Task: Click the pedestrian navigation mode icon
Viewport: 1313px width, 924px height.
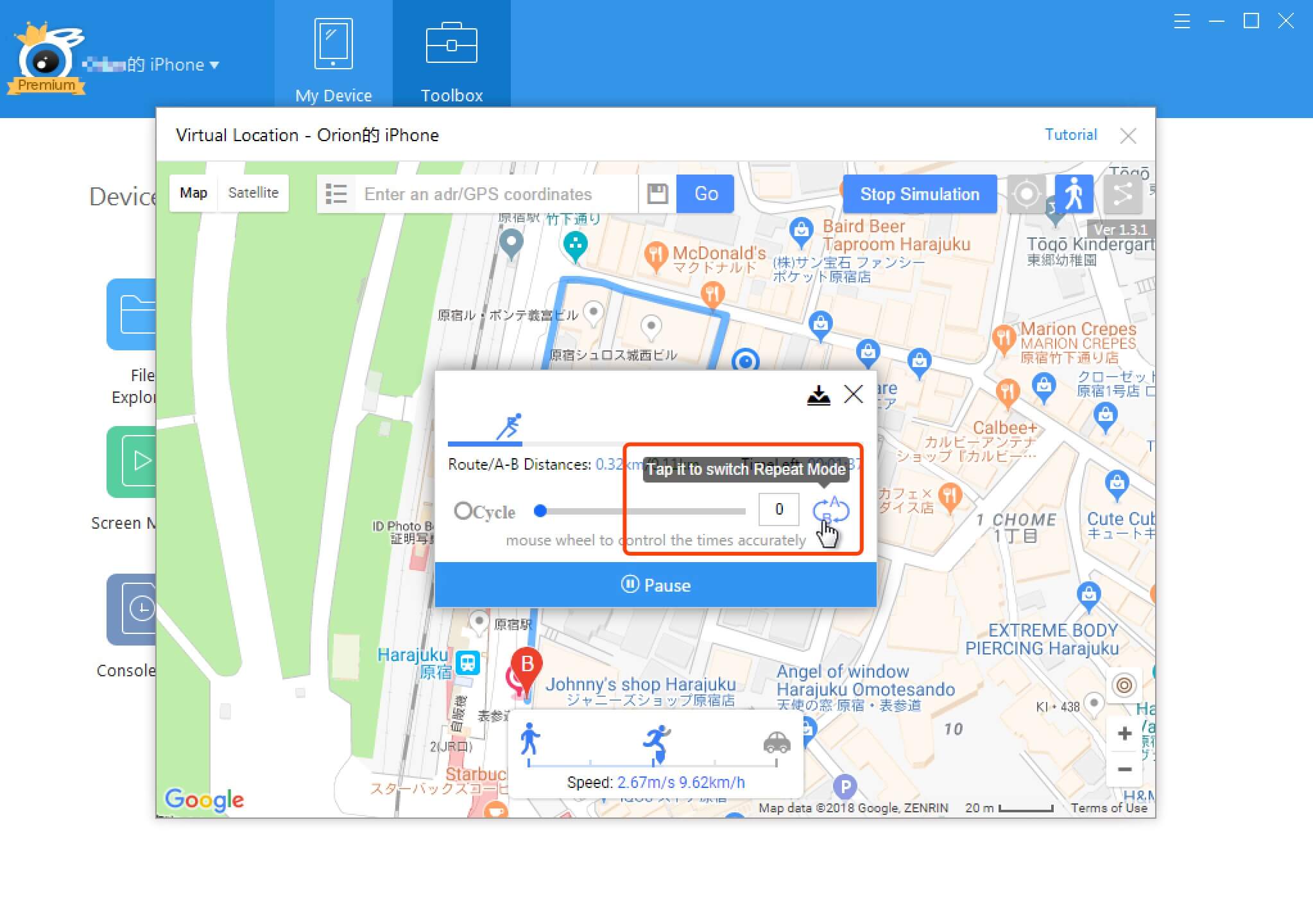Action: tap(1074, 193)
